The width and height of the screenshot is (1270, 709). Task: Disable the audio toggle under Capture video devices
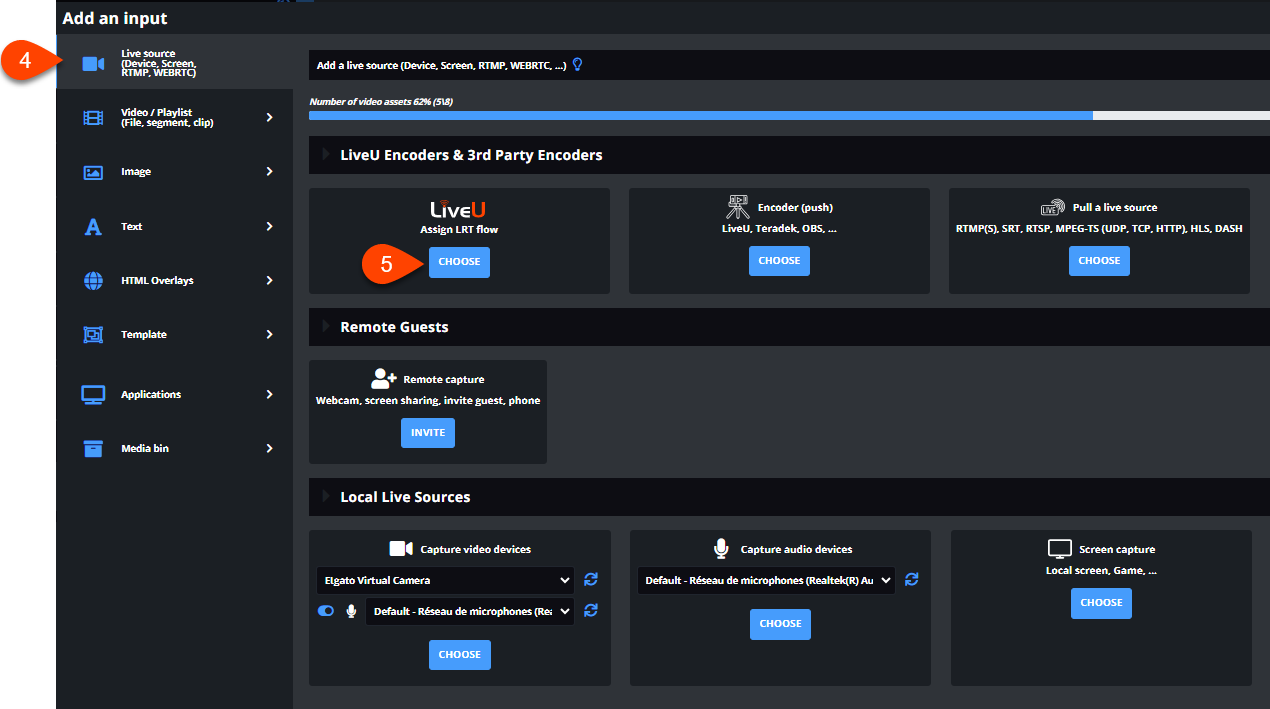pos(325,610)
